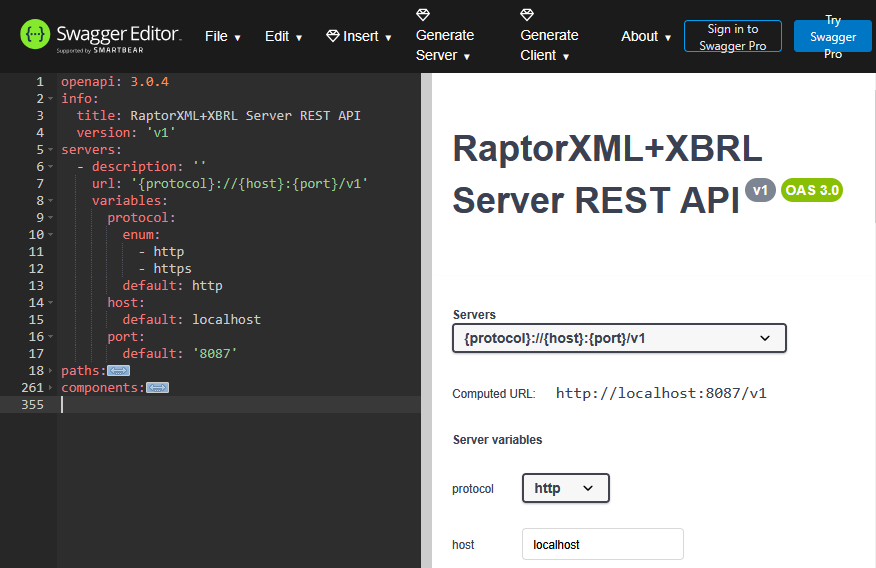
Task: Click the gray v1 version badge
Action: point(760,191)
